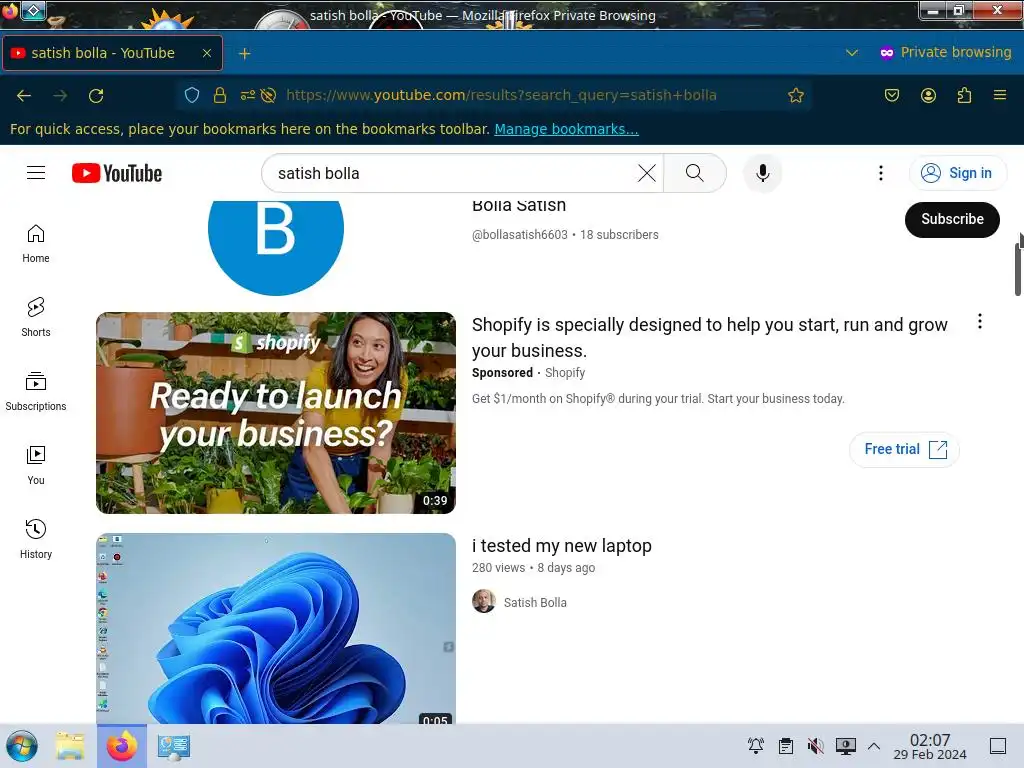1024x768 pixels.
Task: Click the muted volume tray icon
Action: pyautogui.click(x=815, y=746)
